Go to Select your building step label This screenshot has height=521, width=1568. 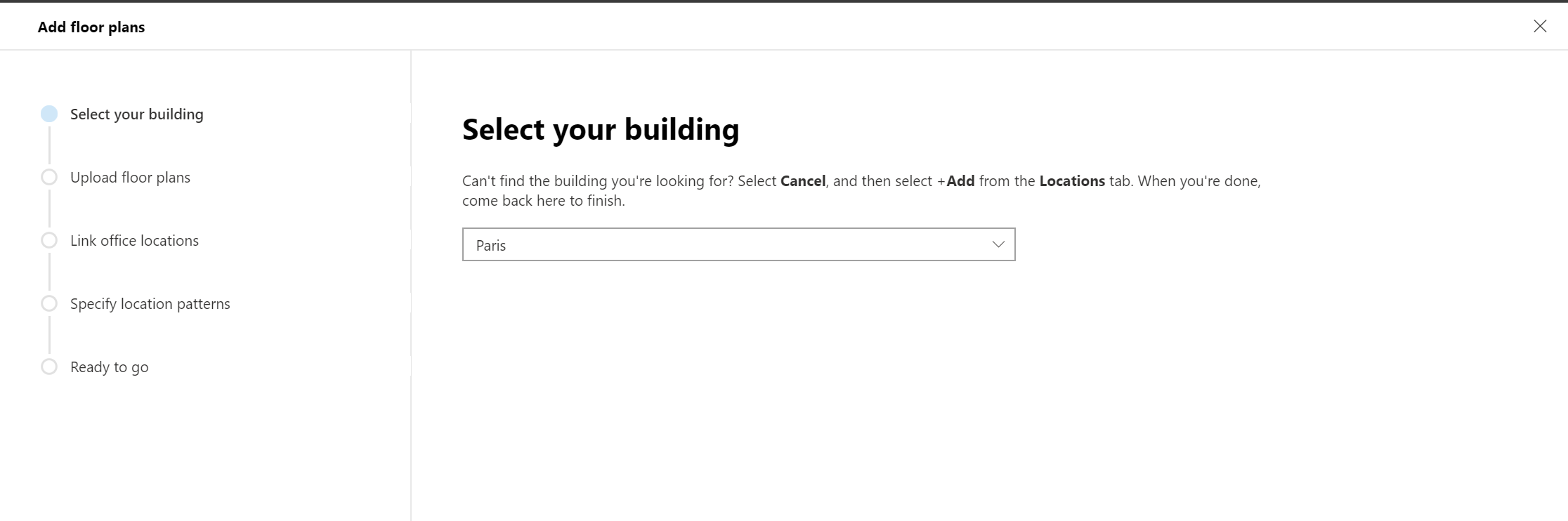pyautogui.click(x=137, y=114)
